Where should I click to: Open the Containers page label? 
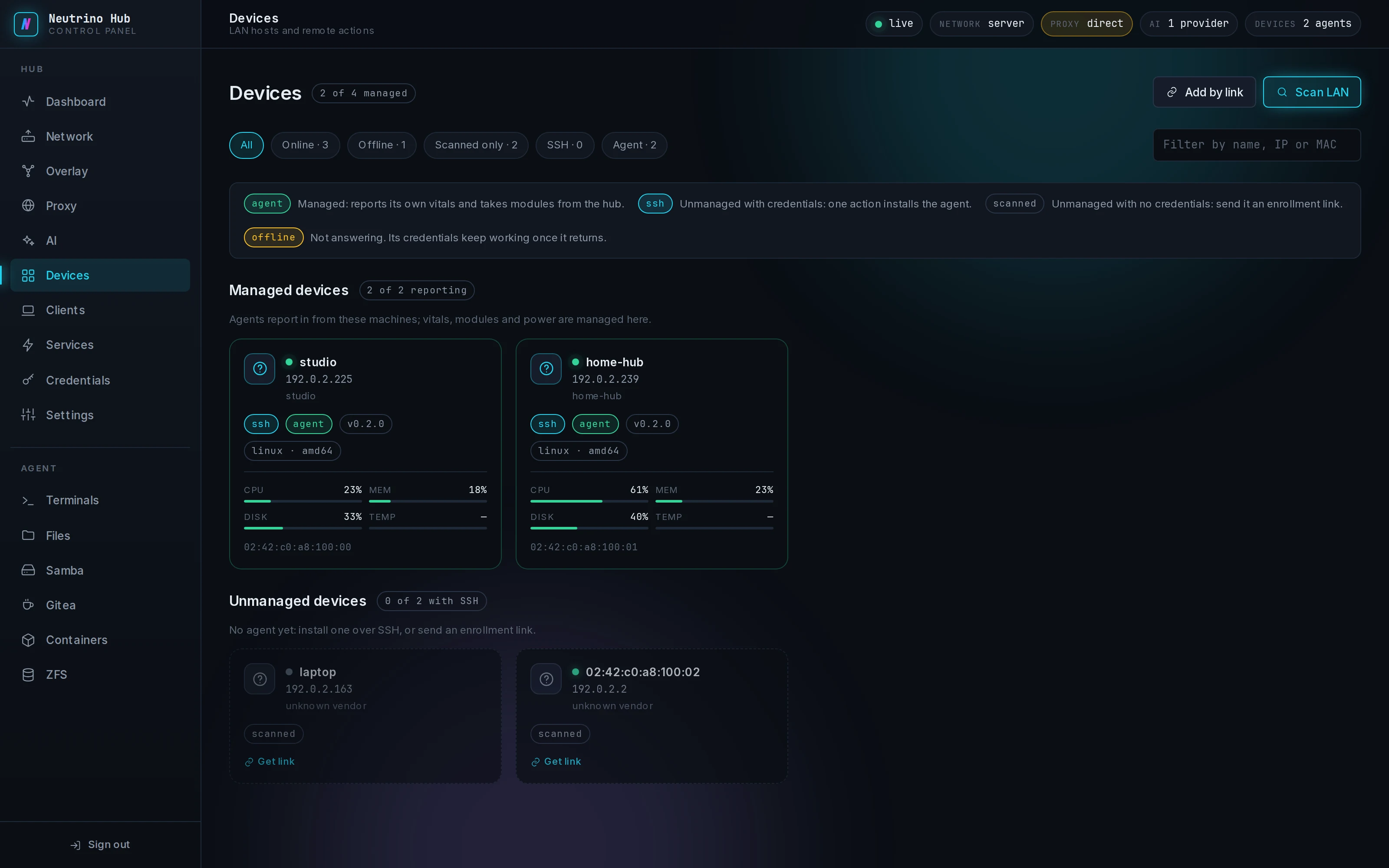click(76, 640)
